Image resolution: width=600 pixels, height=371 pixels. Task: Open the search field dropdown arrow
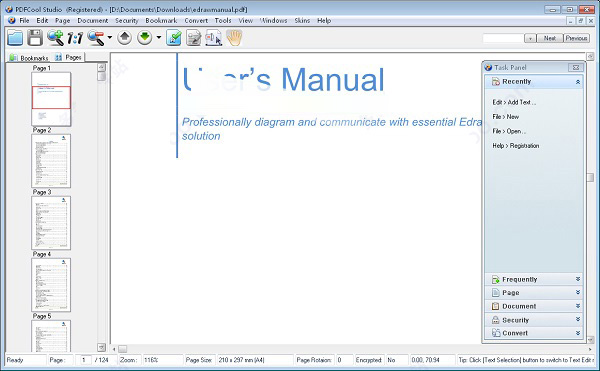point(530,38)
